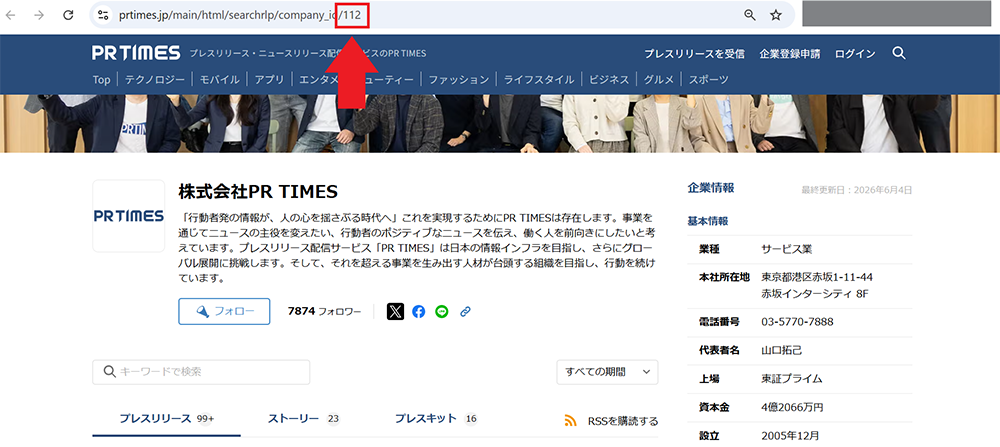Share on X via the X icon
This screenshot has height=447, width=1000.
[395, 311]
